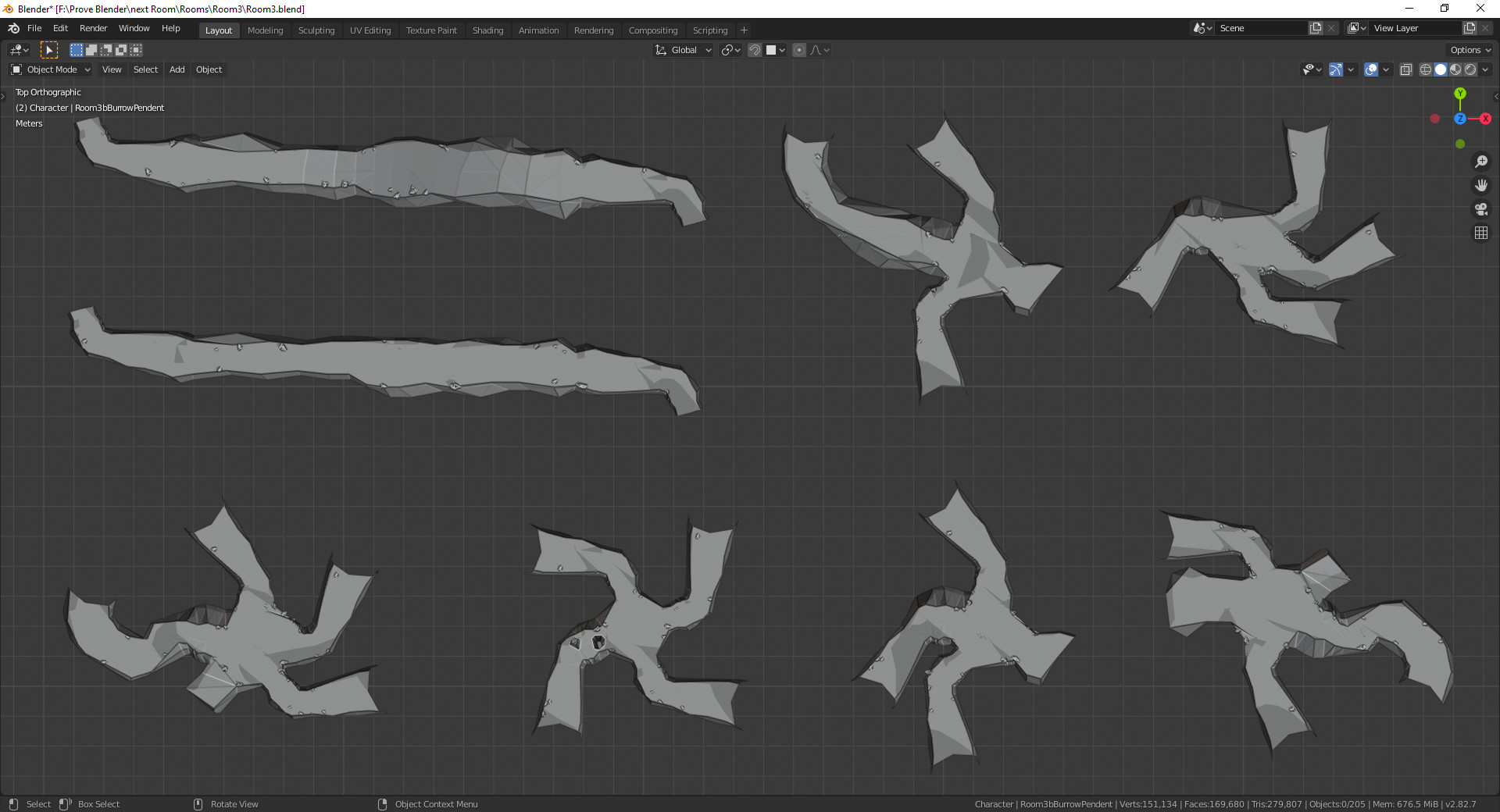Open the Object Mode dropdown

[51, 69]
